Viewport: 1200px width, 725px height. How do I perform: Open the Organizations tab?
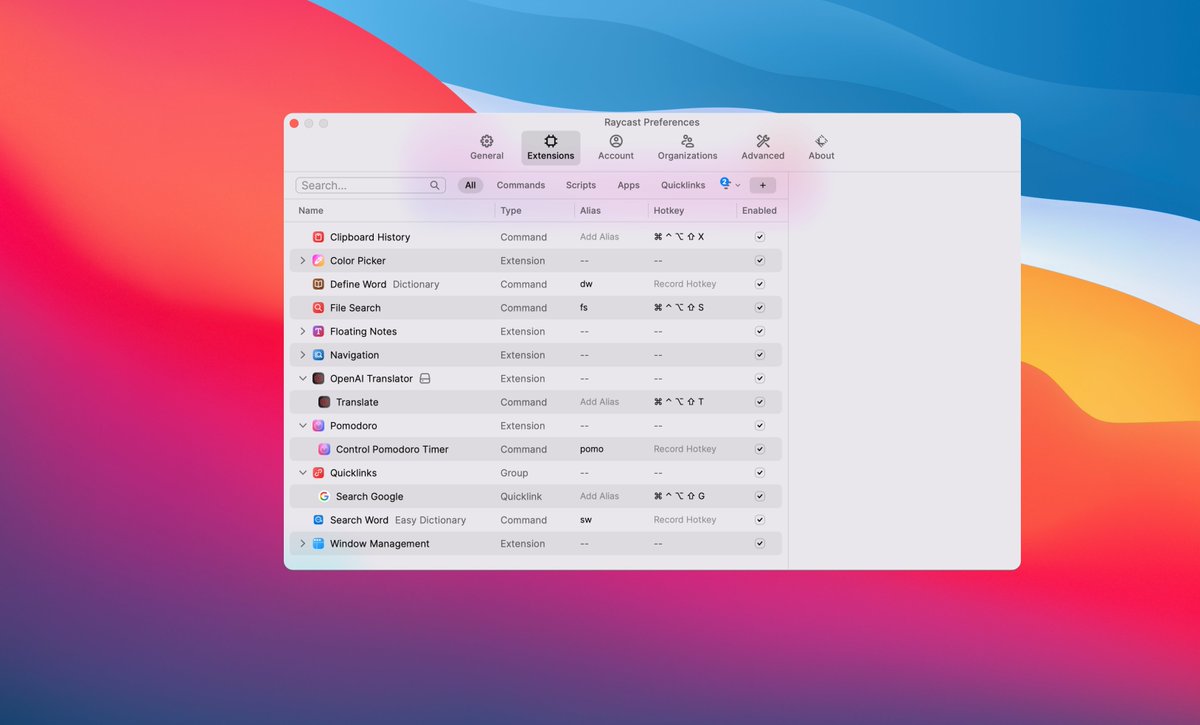click(687, 148)
